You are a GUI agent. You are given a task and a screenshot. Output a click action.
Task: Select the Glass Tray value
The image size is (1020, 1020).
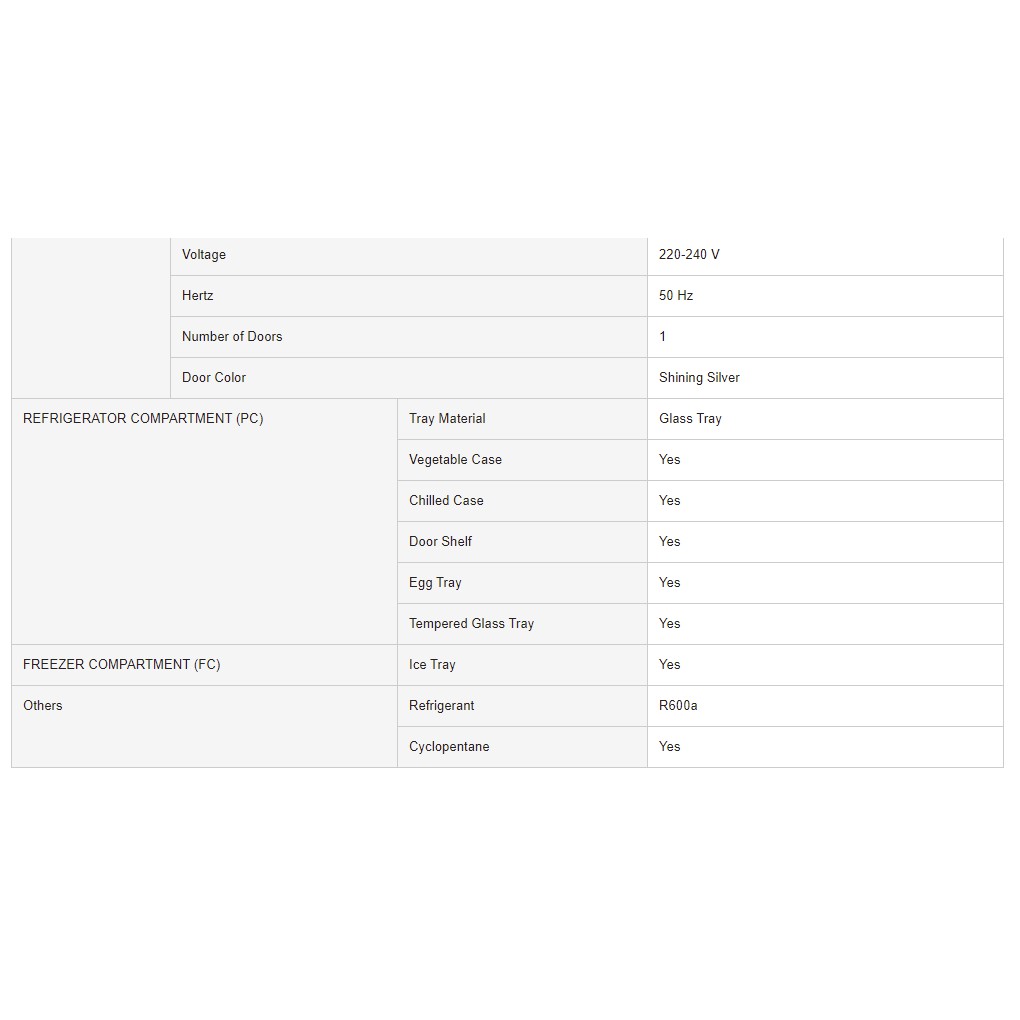point(690,418)
